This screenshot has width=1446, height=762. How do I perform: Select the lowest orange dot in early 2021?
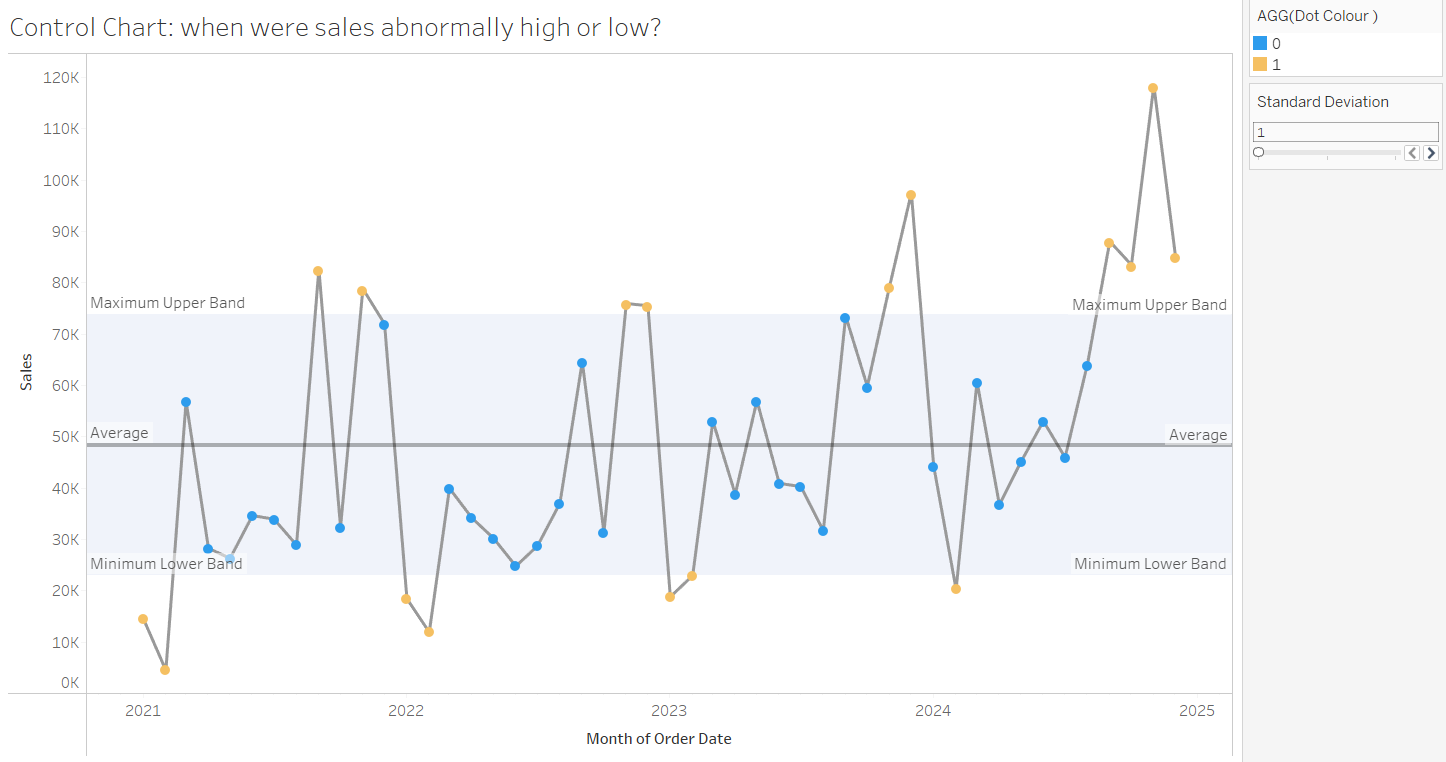[x=165, y=669]
